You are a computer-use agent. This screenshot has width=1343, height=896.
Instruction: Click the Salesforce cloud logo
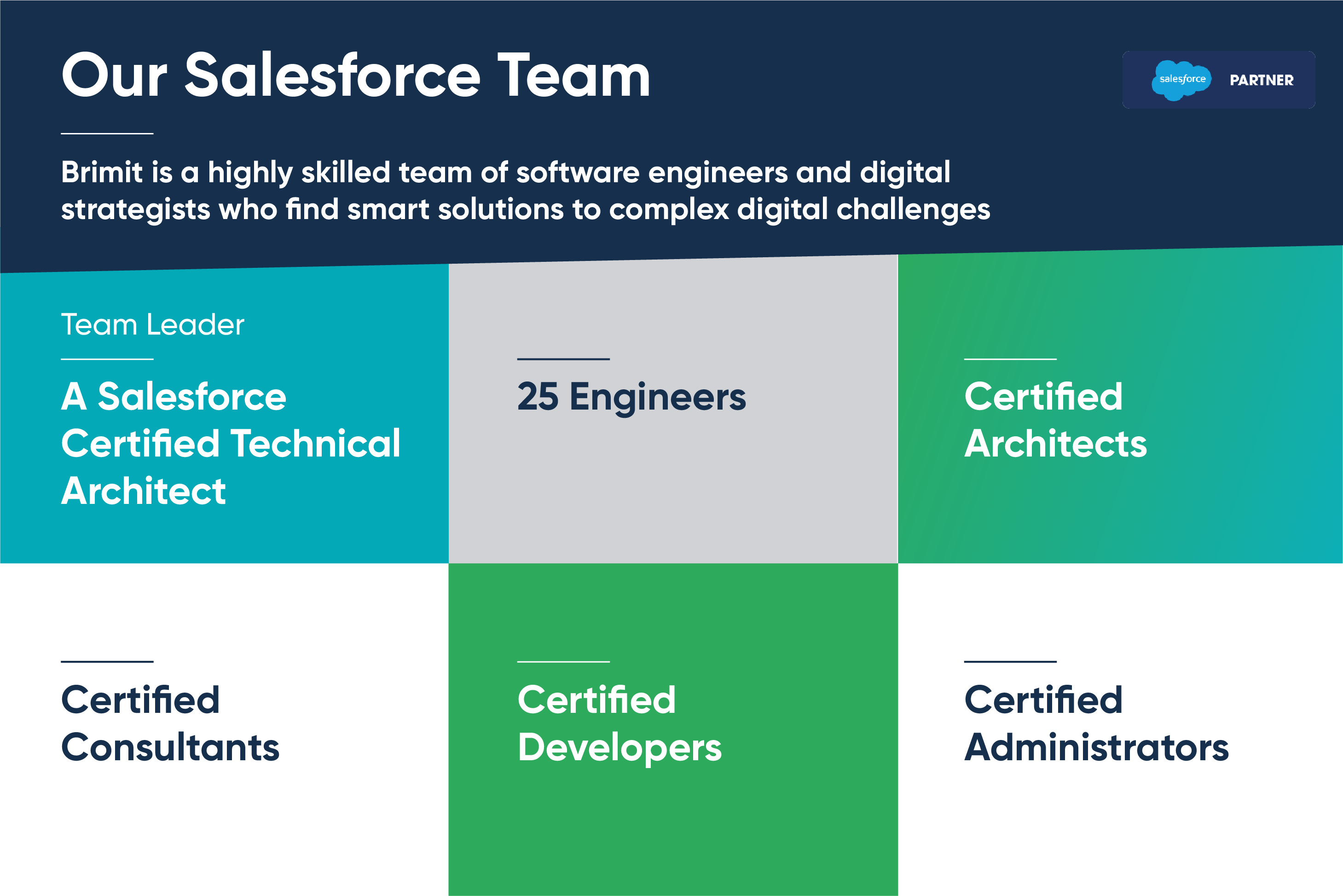[x=1183, y=80]
